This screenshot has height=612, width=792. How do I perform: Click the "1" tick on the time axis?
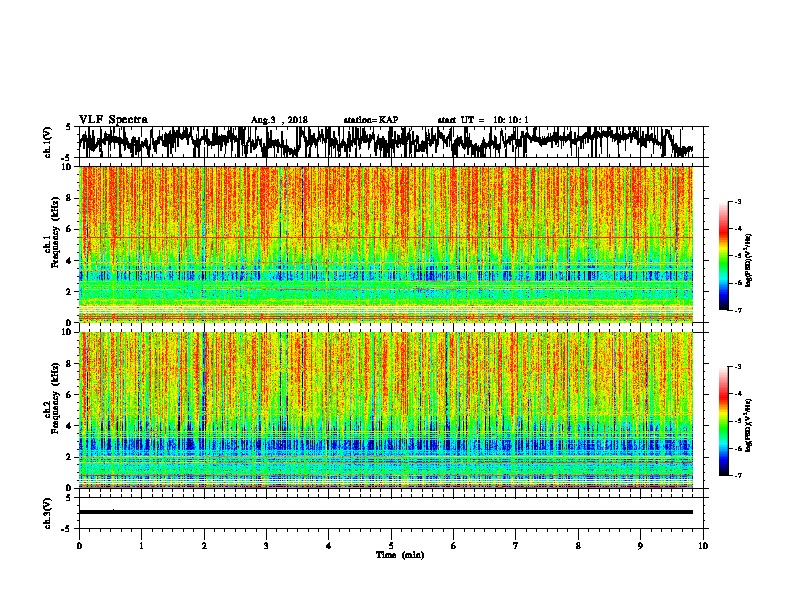(141, 546)
